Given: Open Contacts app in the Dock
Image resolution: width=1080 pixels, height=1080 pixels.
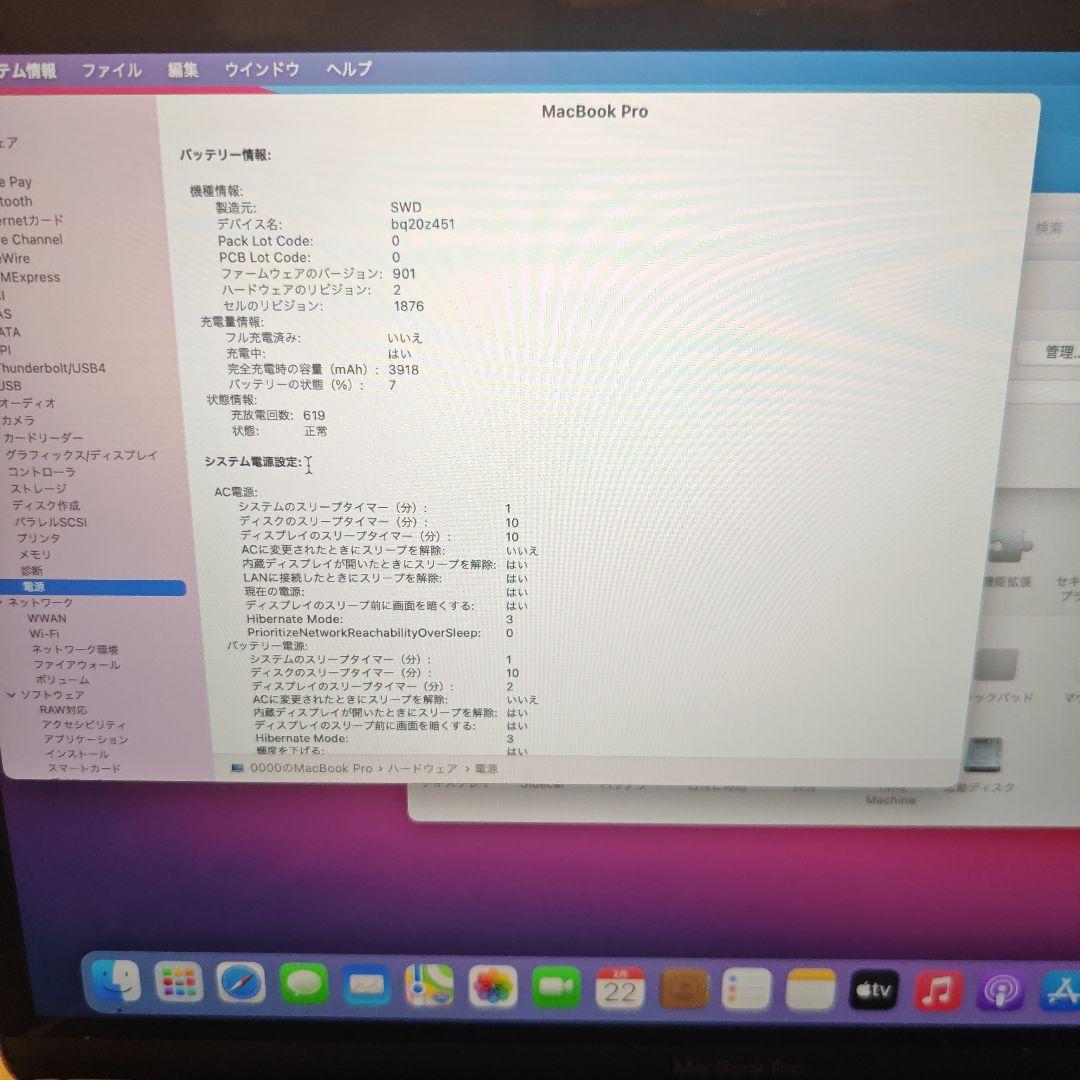Looking at the screenshot, I should pos(683,989).
